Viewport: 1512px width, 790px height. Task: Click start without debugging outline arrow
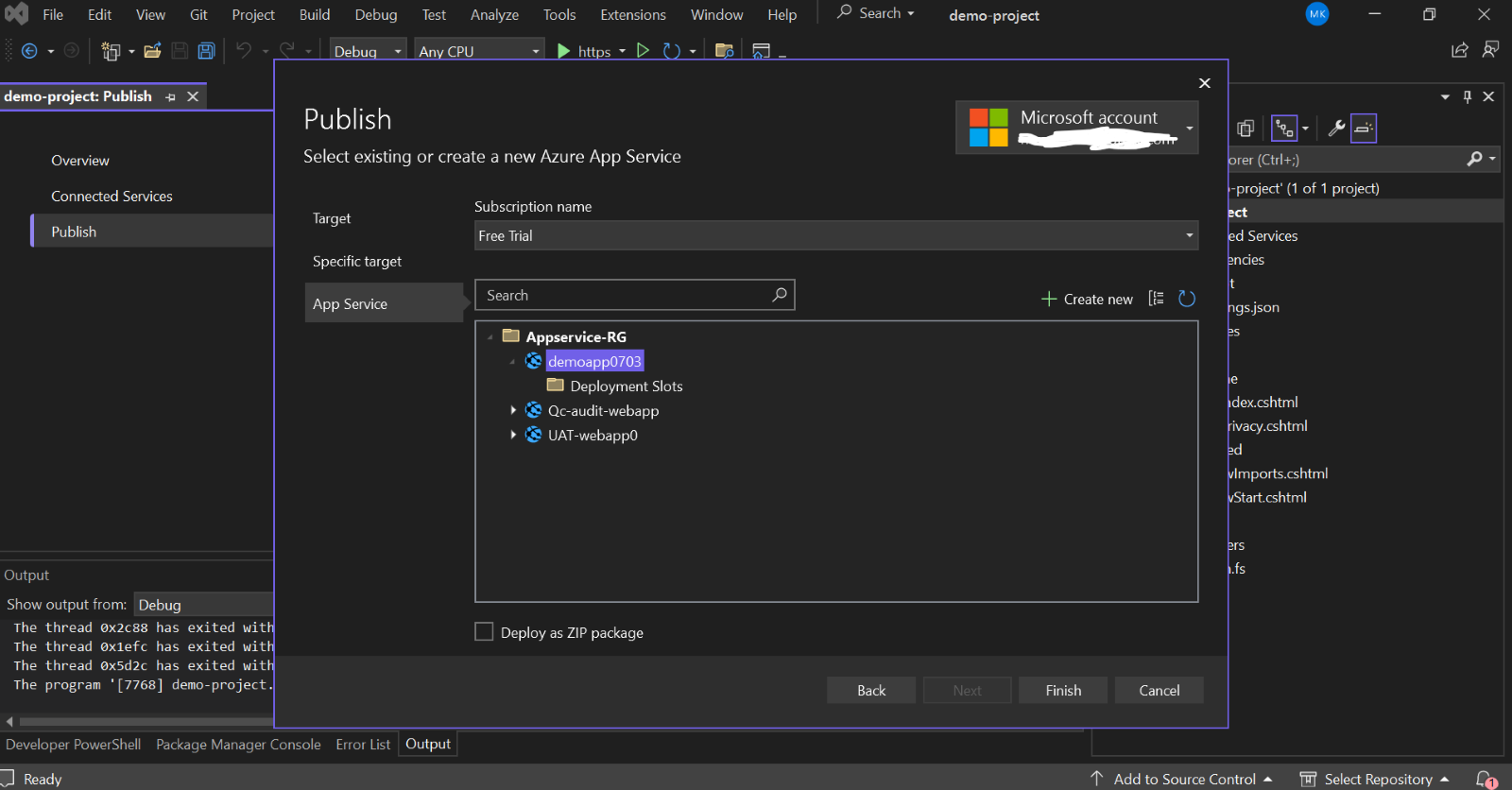point(643,51)
